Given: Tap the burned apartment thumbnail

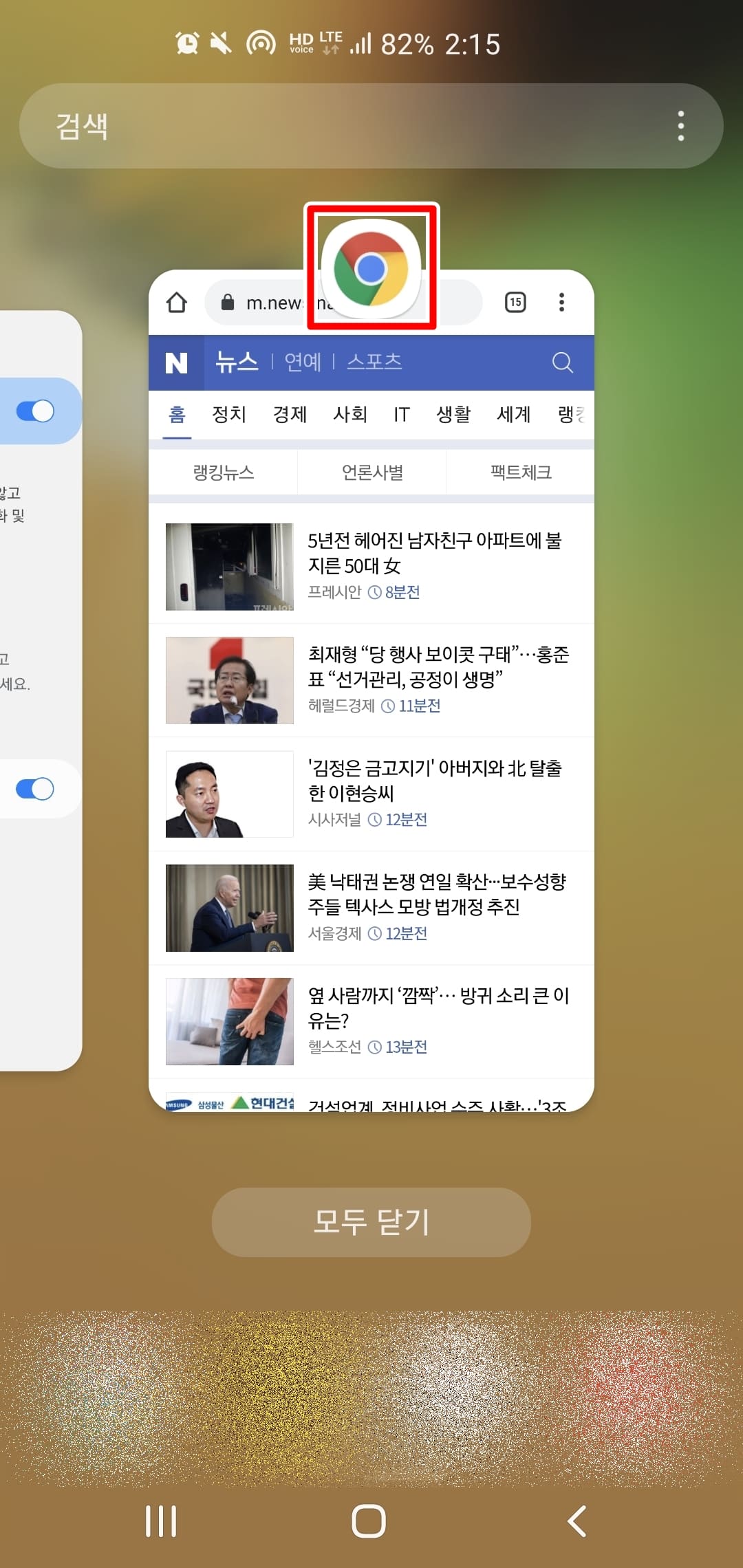Looking at the screenshot, I should [230, 567].
